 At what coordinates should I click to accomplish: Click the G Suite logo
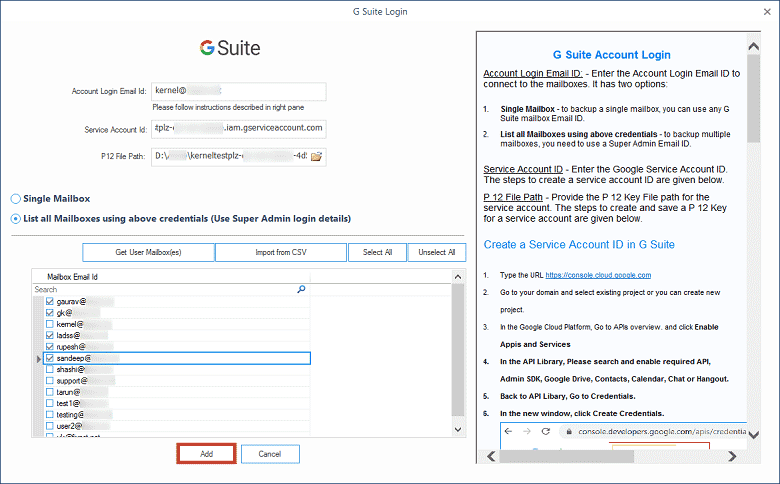pyautogui.click(x=230, y=48)
